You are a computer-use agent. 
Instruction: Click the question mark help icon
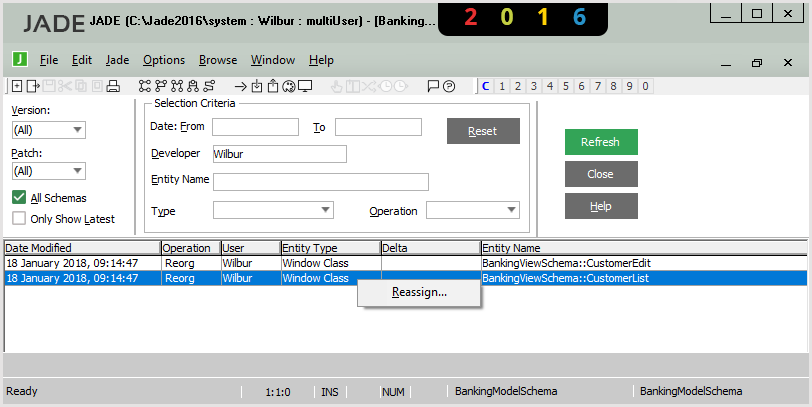(x=449, y=86)
